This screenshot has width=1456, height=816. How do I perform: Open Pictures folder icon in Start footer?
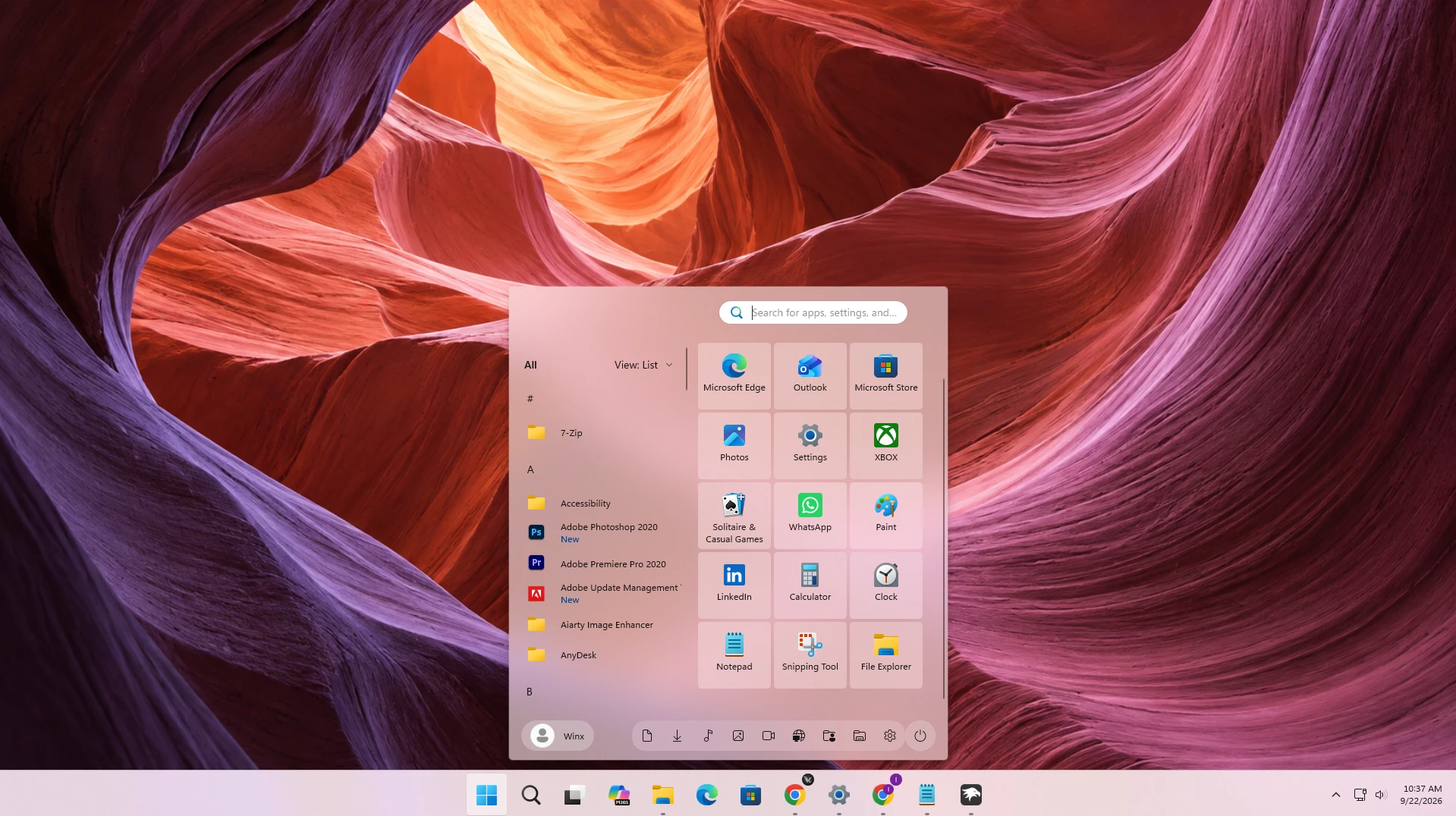pos(738,736)
